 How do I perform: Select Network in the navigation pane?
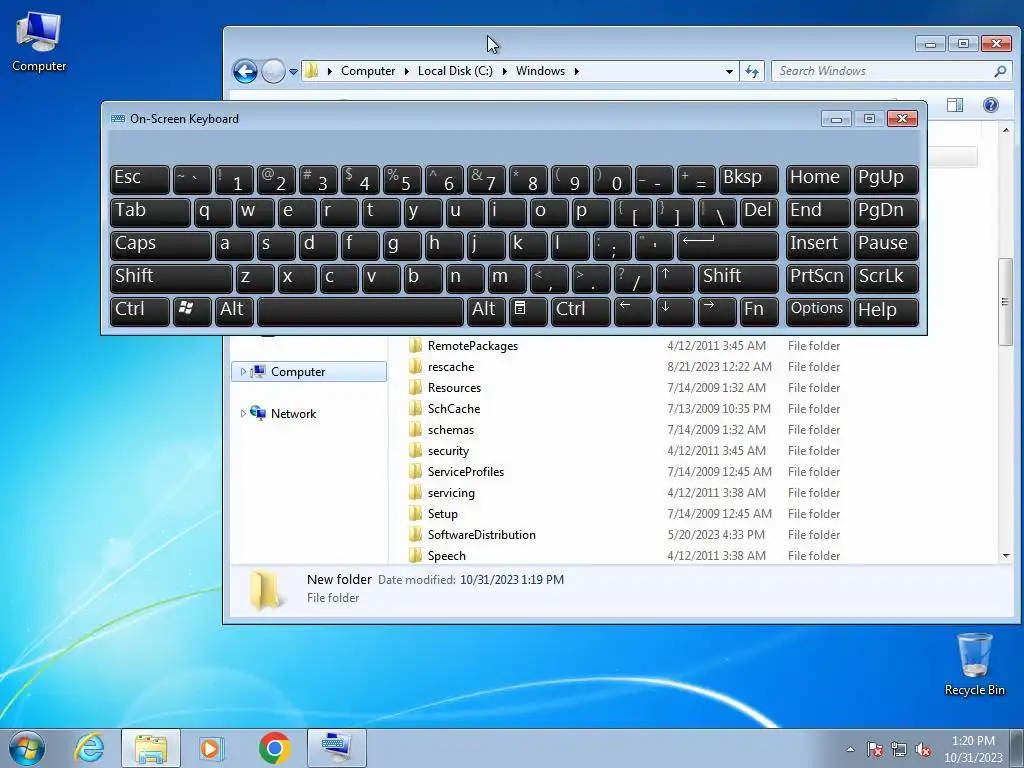click(x=293, y=413)
